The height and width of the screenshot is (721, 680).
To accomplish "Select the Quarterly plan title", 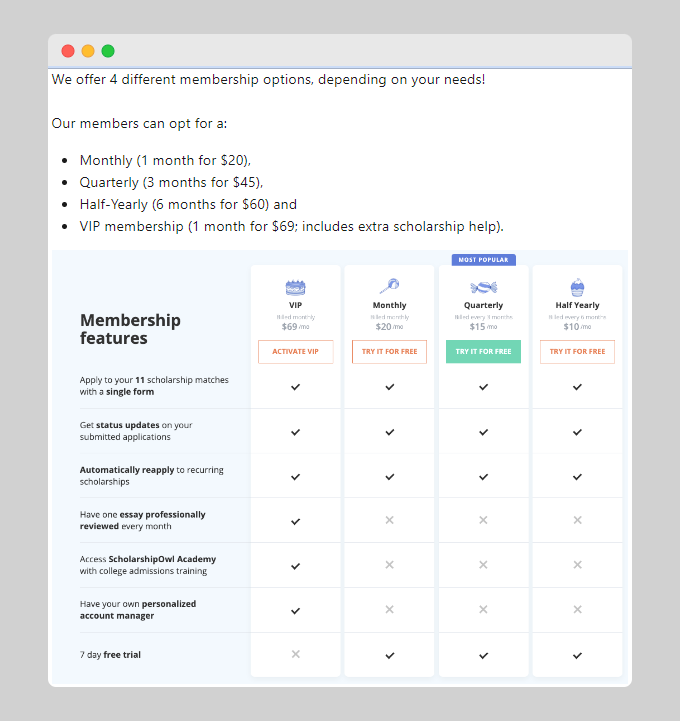I will [x=483, y=305].
